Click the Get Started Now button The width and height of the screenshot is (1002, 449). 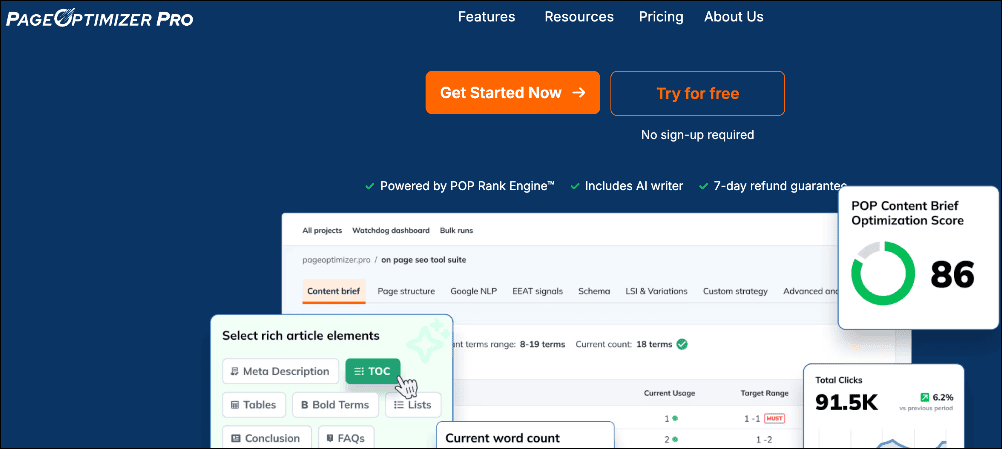513,93
